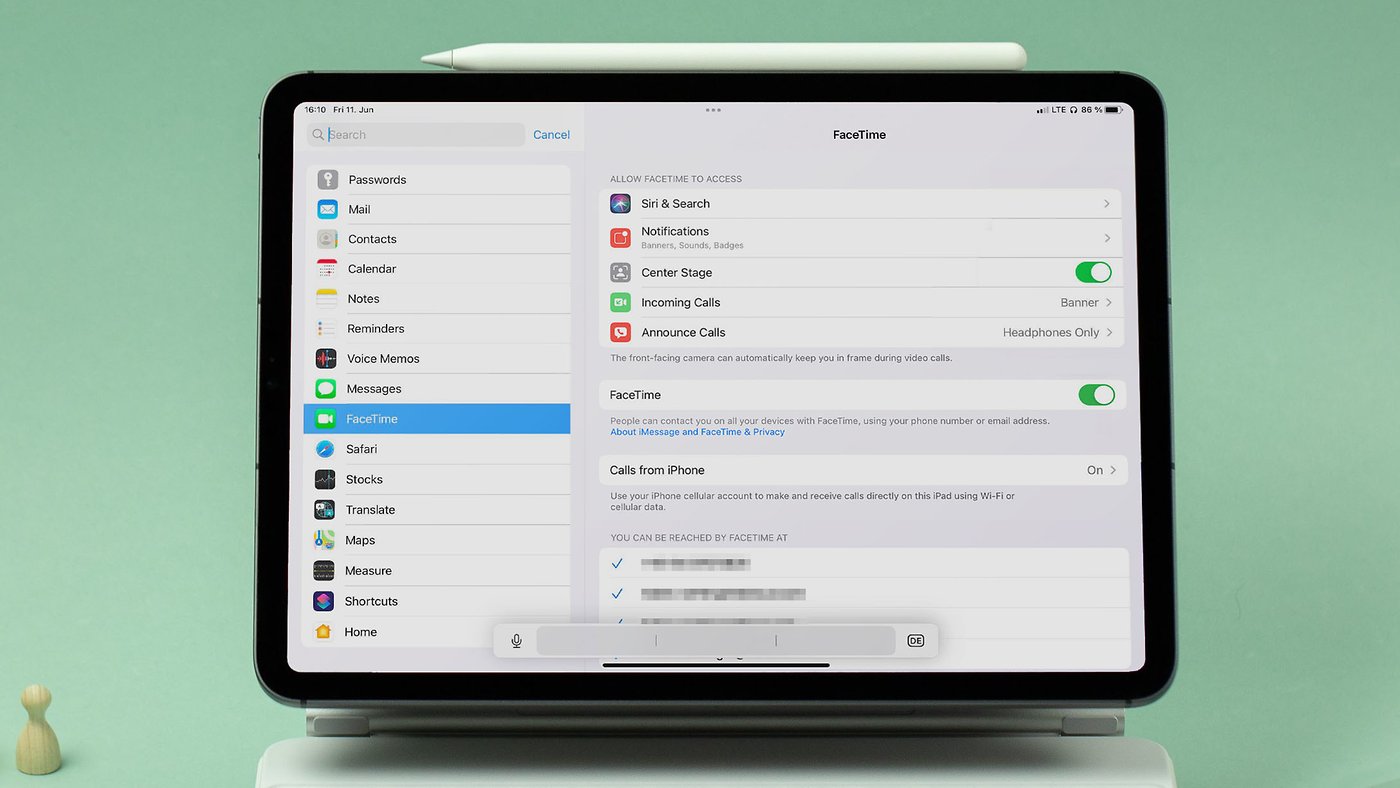Cancel the settings search
Screen dimensions: 1400x788
click(551, 135)
